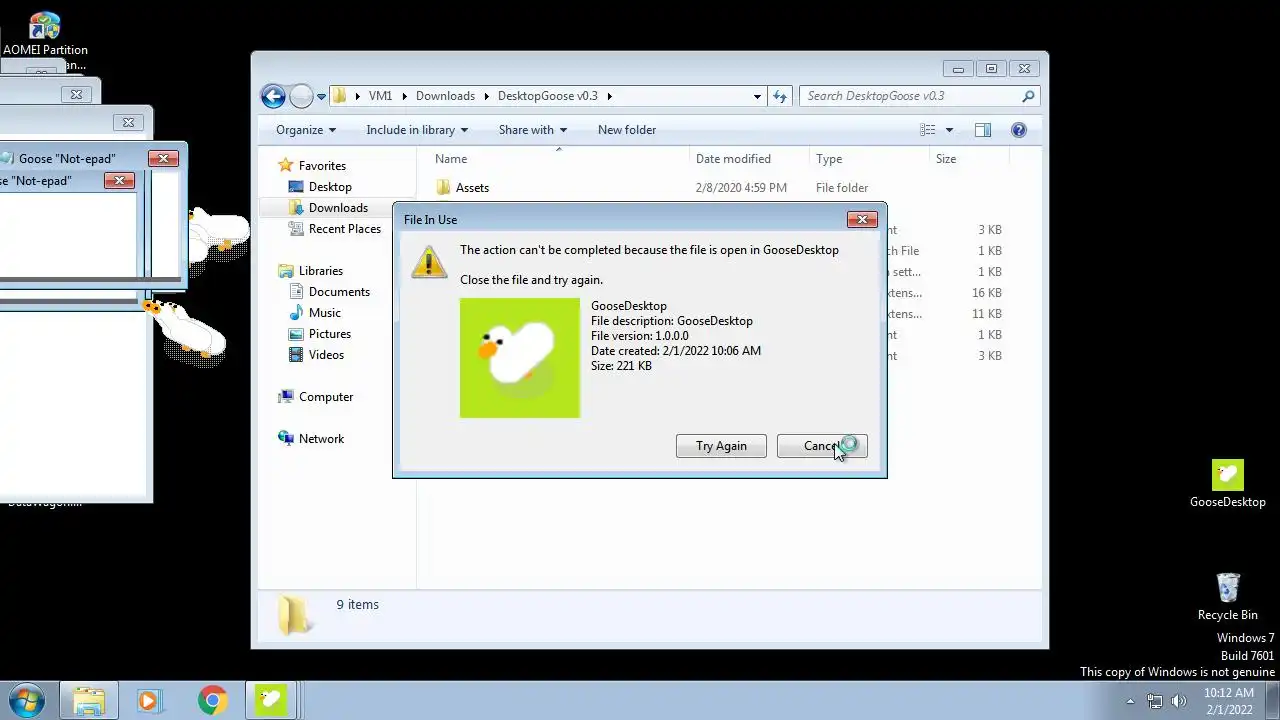Viewport: 1280px width, 720px height.
Task: Click the Explorer forward arrow
Action: click(301, 96)
